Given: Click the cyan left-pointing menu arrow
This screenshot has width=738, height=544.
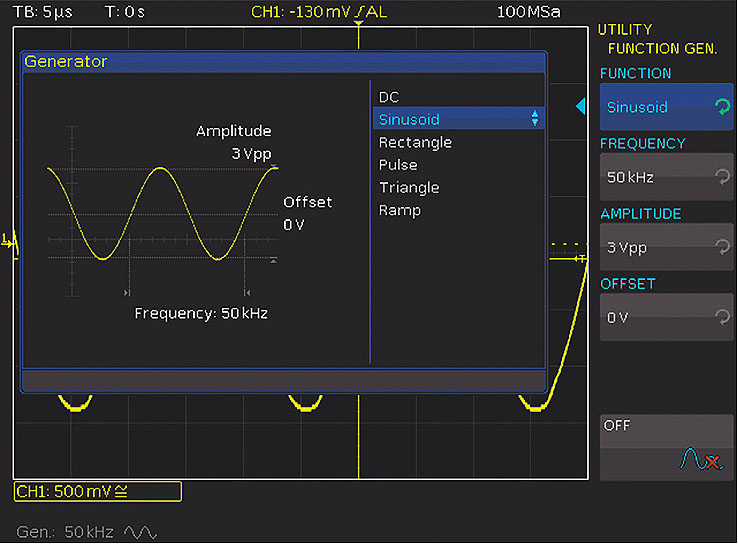Looking at the screenshot, I should pyautogui.click(x=581, y=107).
